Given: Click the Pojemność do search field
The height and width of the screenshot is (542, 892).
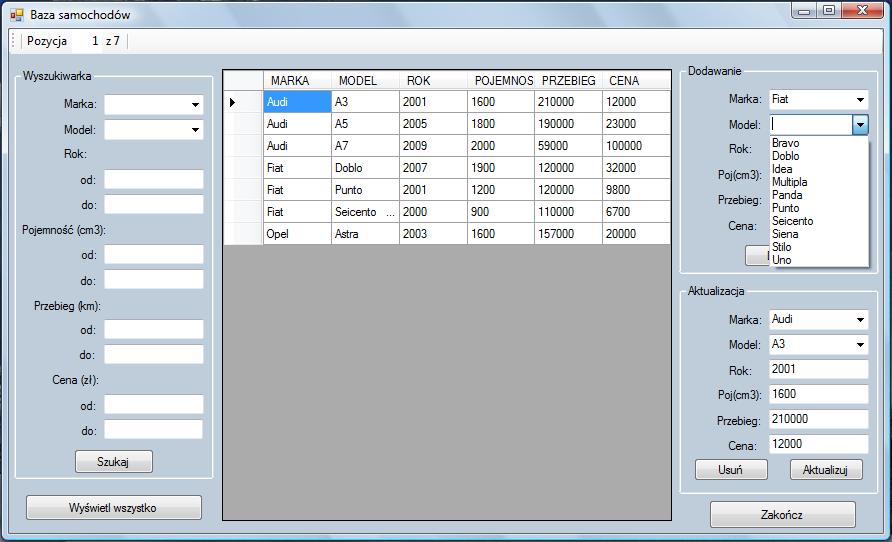Looking at the screenshot, I should [x=154, y=280].
